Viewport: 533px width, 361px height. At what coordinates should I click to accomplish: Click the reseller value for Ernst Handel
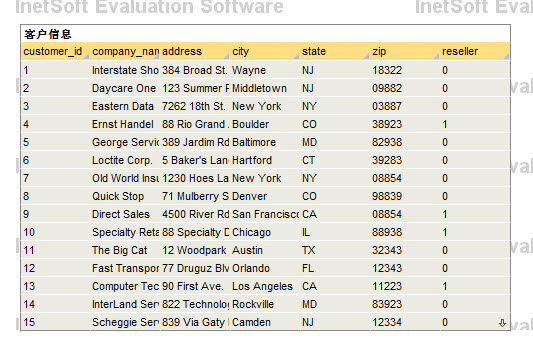point(475,124)
